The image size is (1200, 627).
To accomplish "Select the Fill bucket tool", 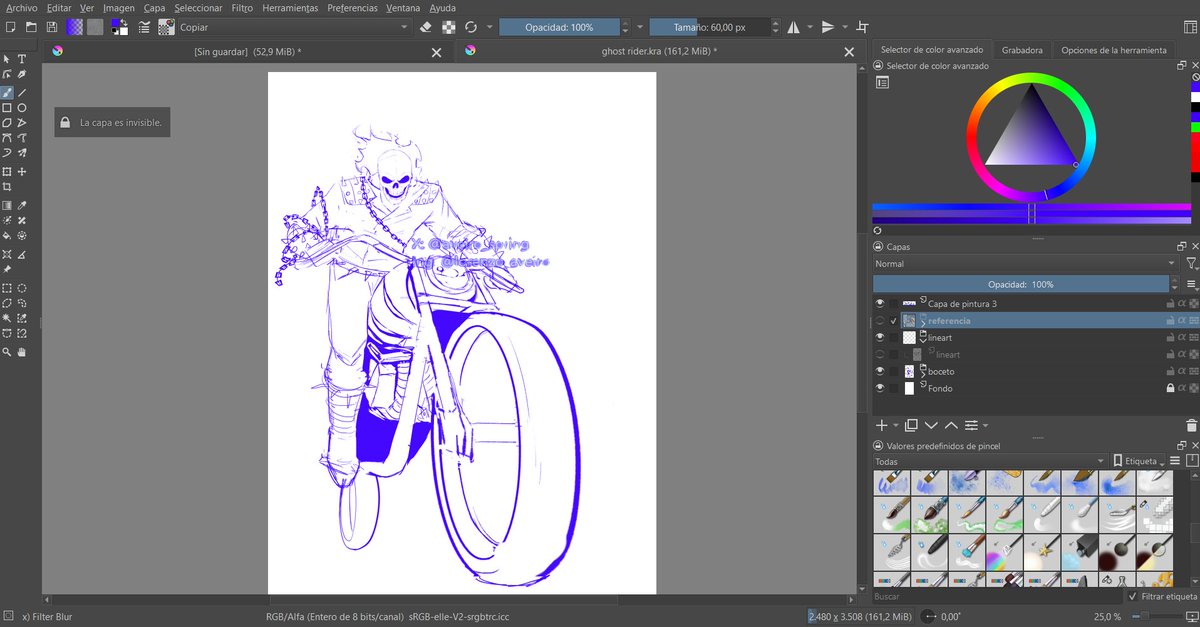I will [x=7, y=235].
